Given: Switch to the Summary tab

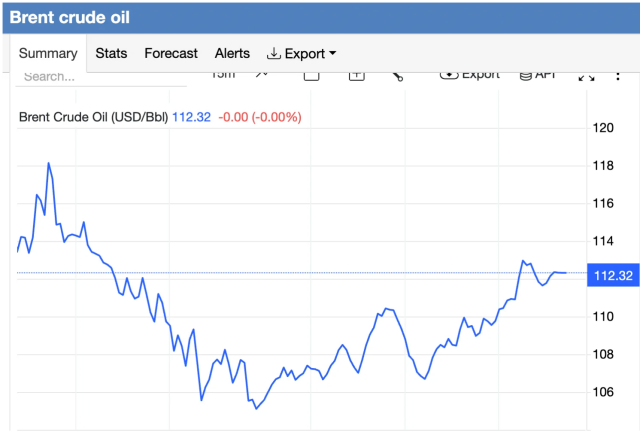Looking at the screenshot, I should 48,53.
